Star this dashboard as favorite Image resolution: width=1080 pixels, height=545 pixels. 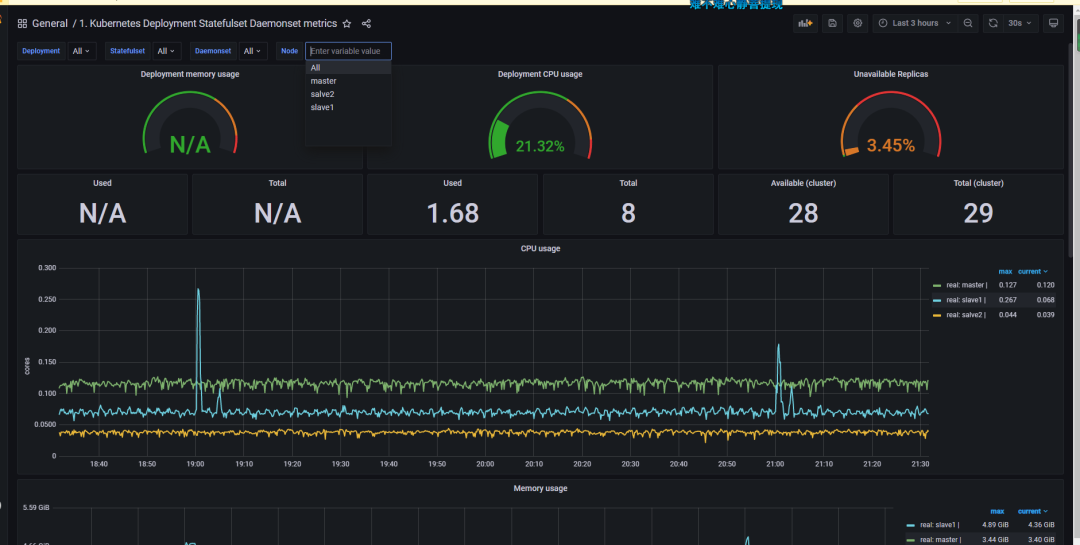click(x=346, y=23)
